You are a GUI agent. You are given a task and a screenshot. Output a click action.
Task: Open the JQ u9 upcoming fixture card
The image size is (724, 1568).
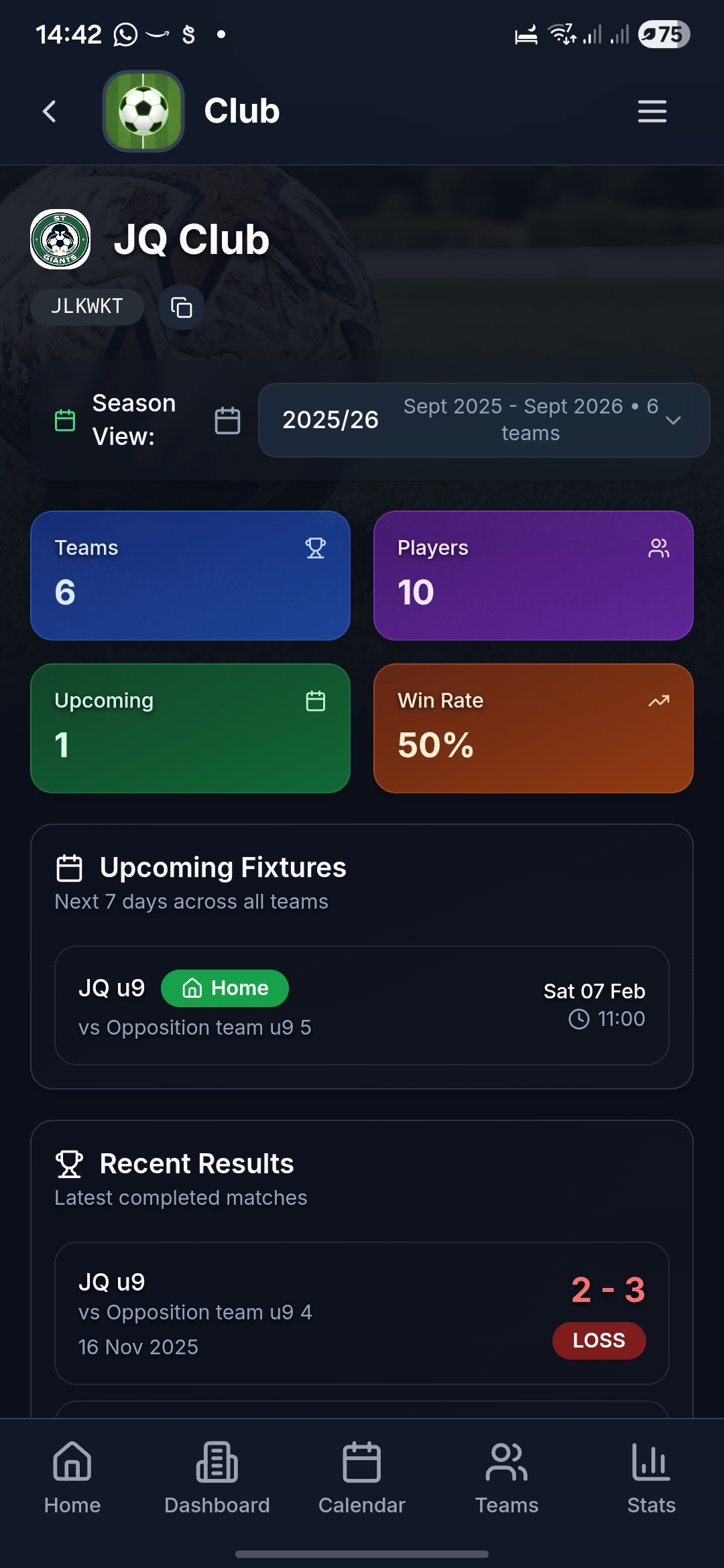click(362, 1005)
